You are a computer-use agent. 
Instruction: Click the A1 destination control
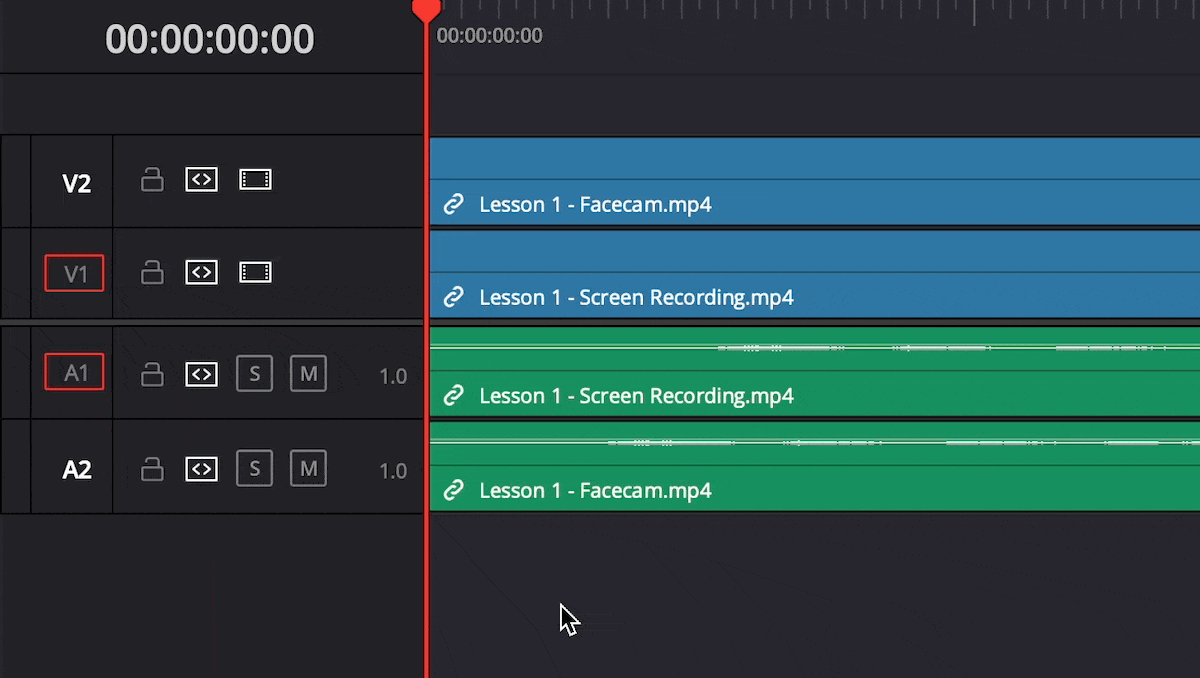tap(75, 372)
